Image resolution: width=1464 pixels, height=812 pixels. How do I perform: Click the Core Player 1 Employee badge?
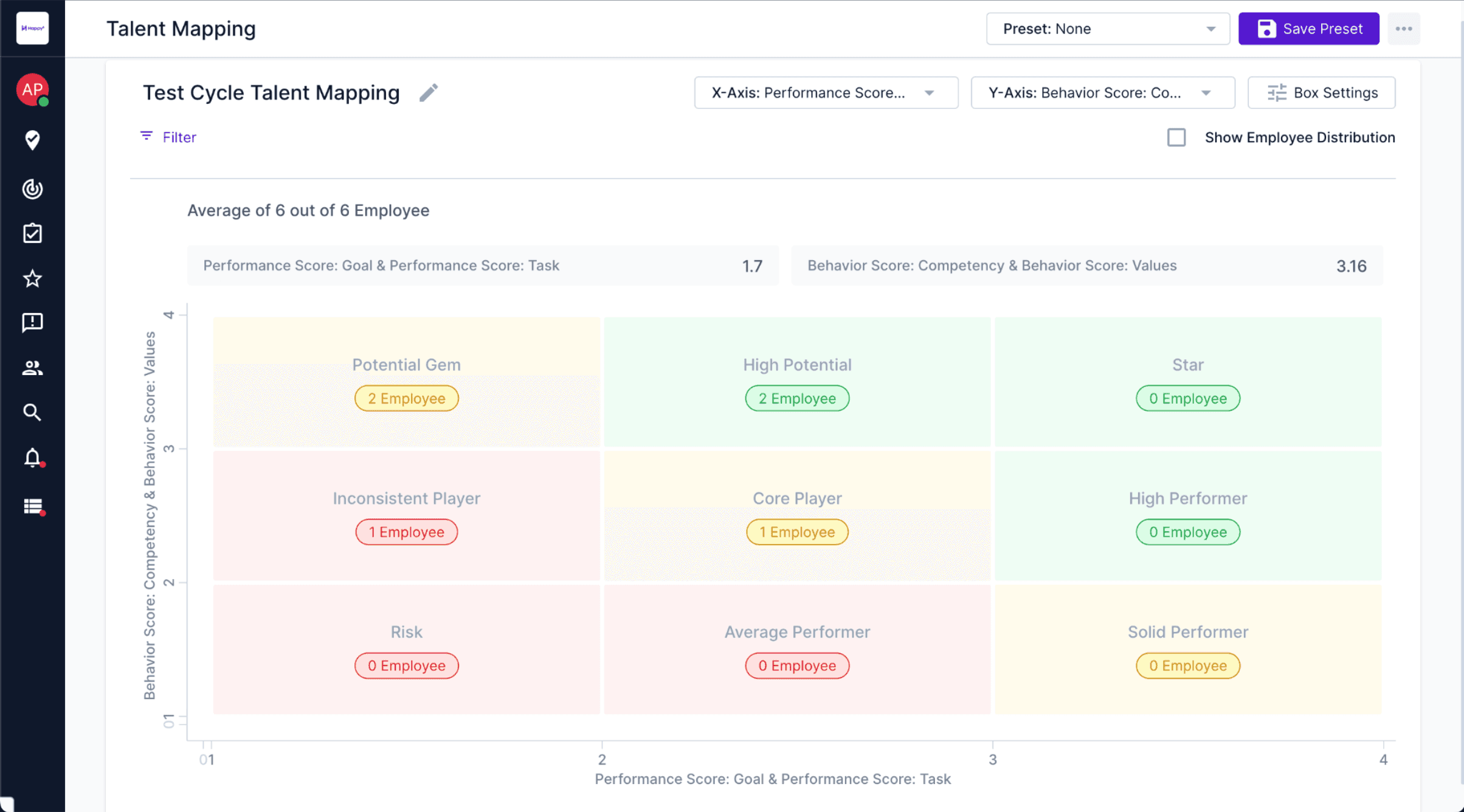pyautogui.click(x=797, y=532)
